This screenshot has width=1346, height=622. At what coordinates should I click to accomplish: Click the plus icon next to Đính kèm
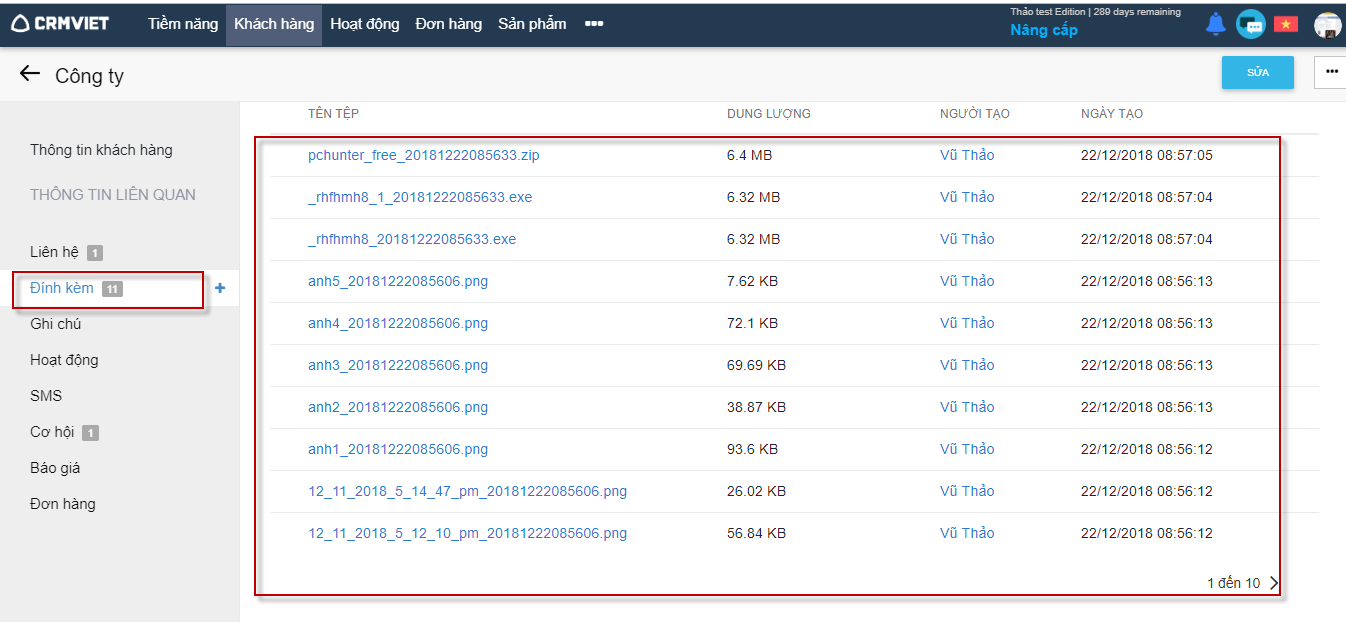220,288
